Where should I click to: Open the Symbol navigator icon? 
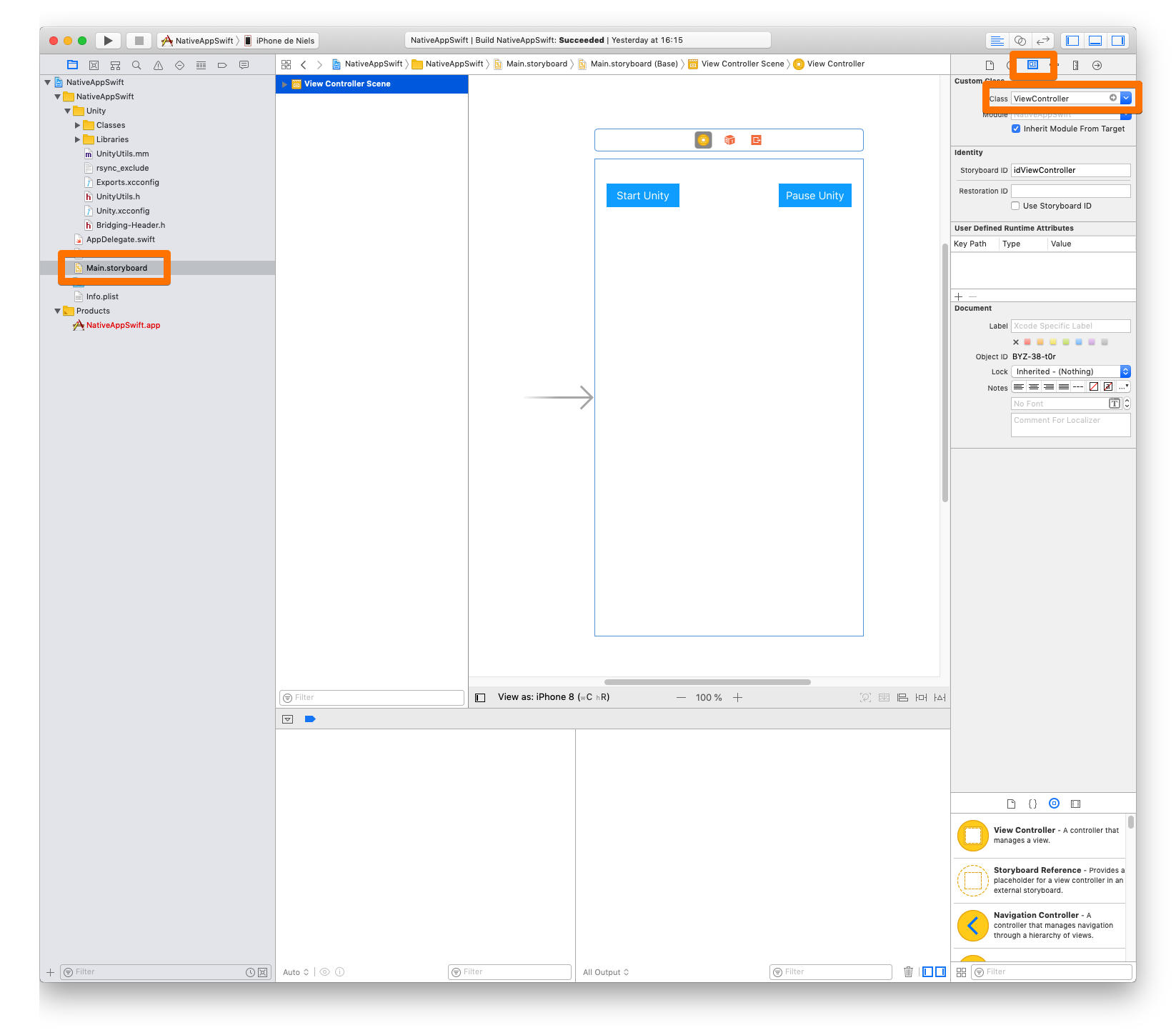[115, 65]
